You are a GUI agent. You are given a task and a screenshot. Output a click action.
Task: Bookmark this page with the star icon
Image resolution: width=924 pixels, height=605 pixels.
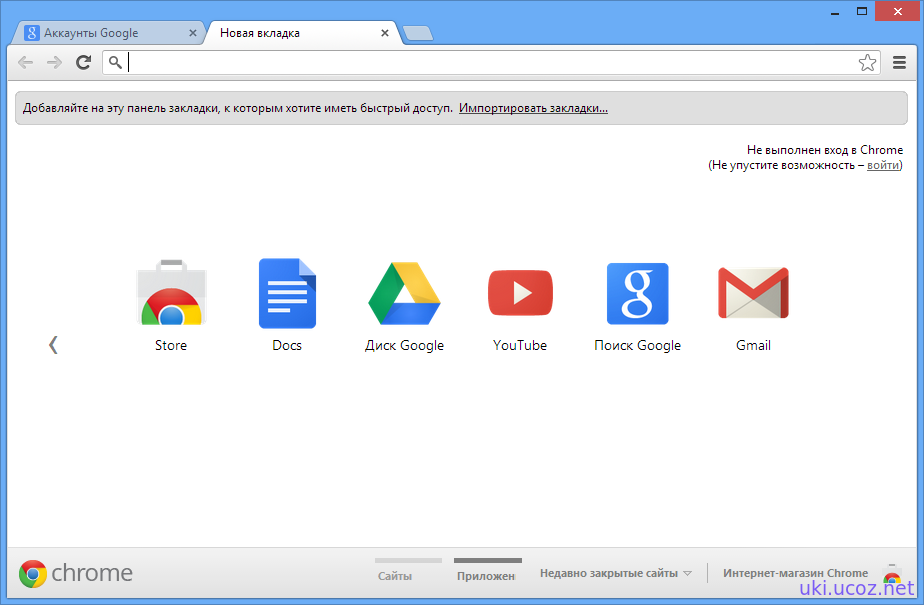(x=867, y=62)
